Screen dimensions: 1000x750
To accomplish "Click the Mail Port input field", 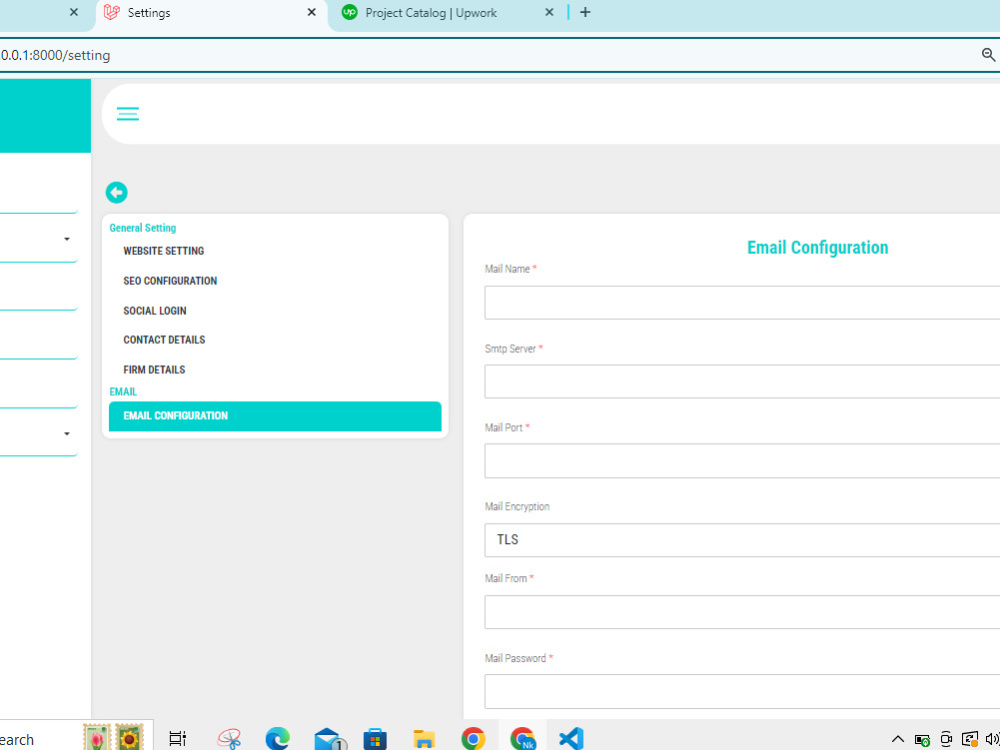I will [742, 460].
